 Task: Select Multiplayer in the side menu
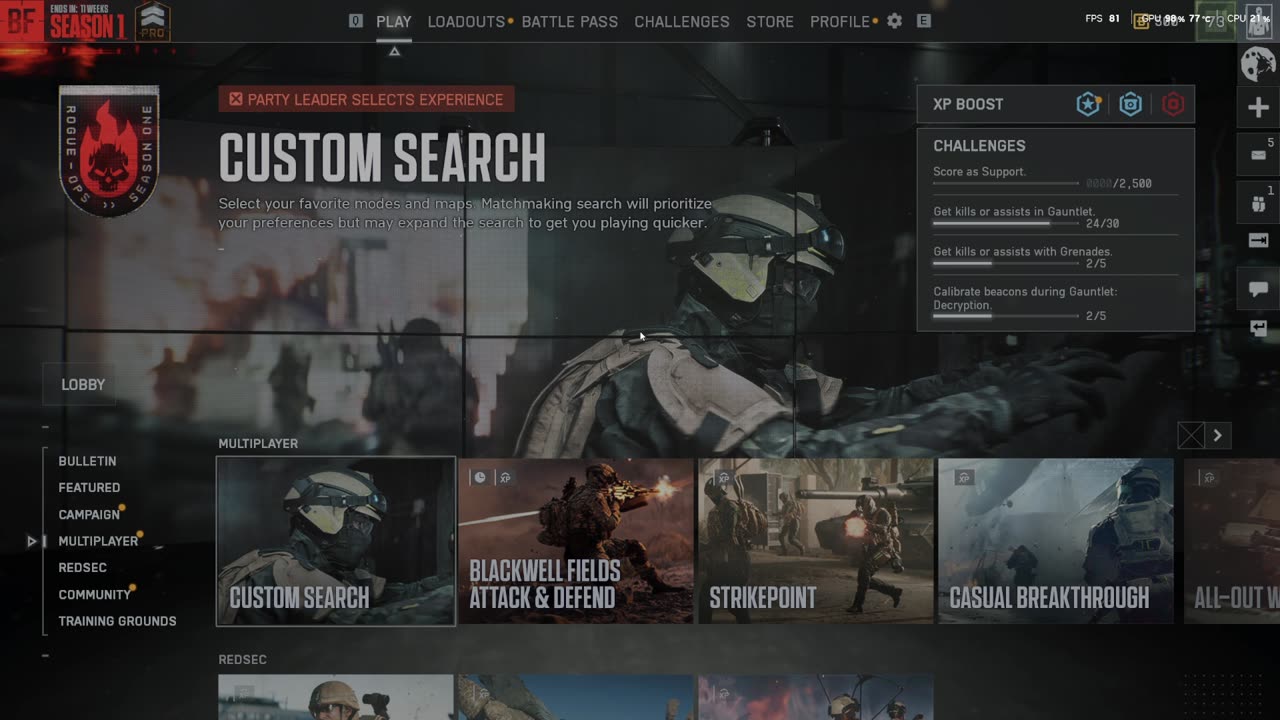[x=98, y=541]
